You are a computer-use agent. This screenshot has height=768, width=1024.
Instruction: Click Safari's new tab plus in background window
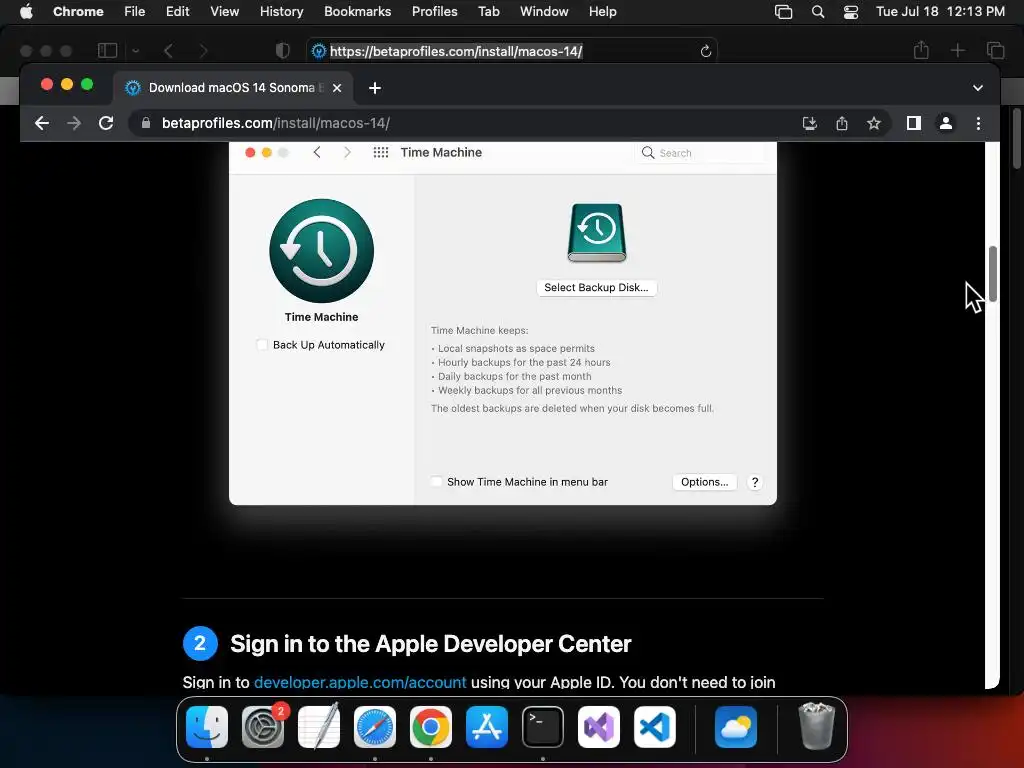[x=957, y=50]
